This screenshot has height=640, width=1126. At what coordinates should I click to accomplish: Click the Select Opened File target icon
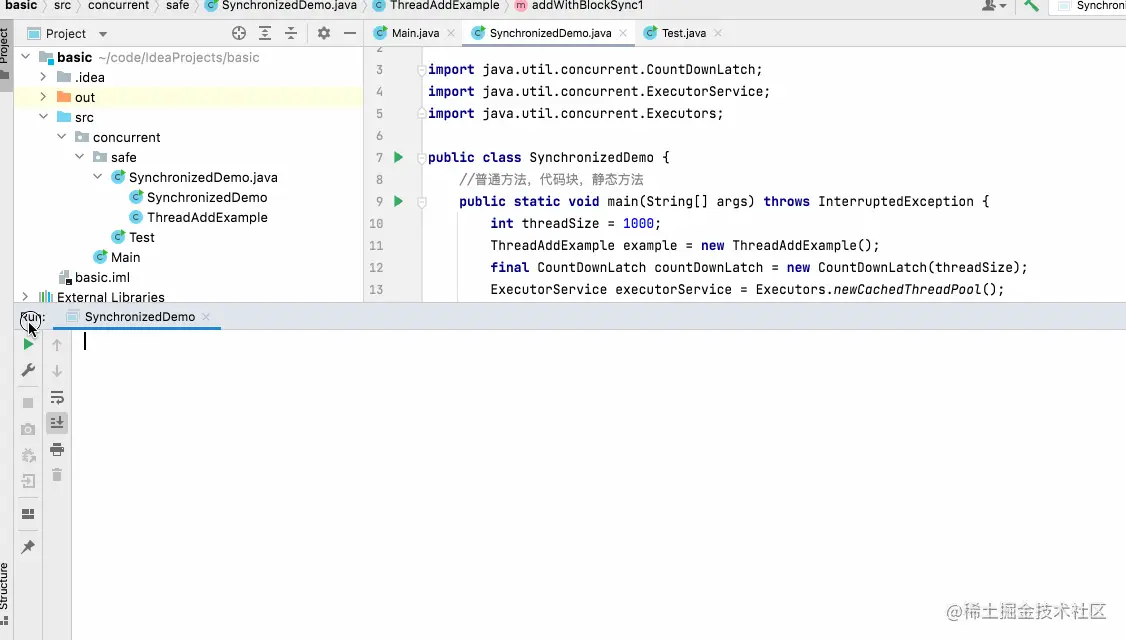coord(239,33)
